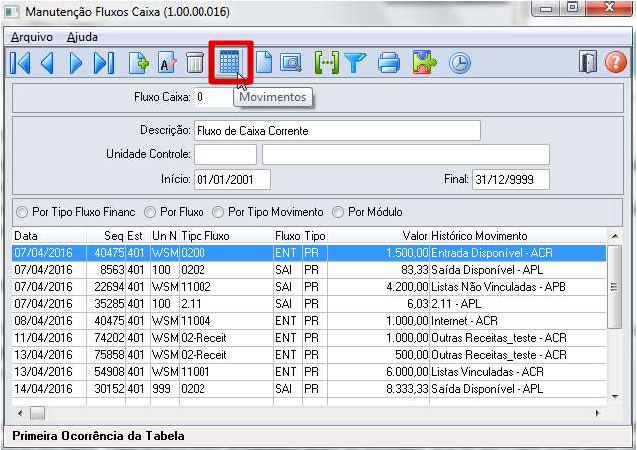Choose Por Tipo Movimento radio option
Image resolution: width=637 pixels, height=450 pixels.
(x=268, y=212)
